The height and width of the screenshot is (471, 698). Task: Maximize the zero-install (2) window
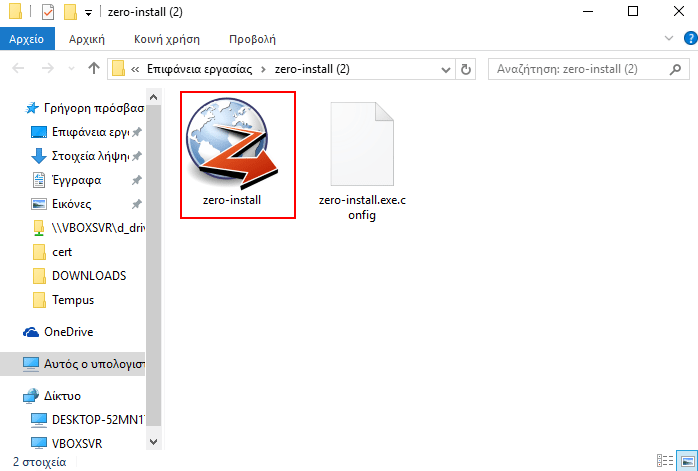[633, 12]
